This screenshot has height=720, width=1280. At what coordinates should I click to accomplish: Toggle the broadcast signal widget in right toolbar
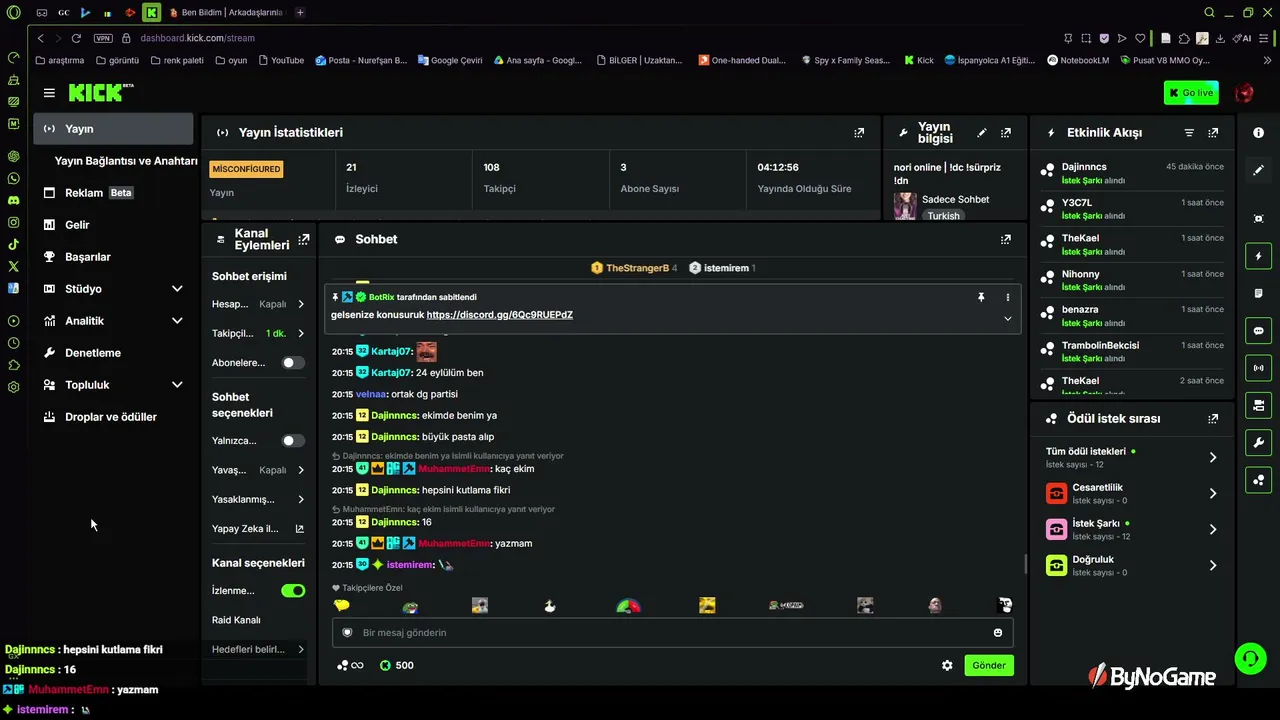tap(1258, 368)
